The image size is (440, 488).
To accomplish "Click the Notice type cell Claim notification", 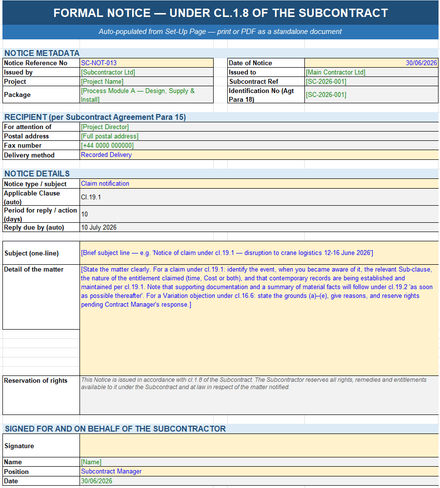I will pos(259,184).
